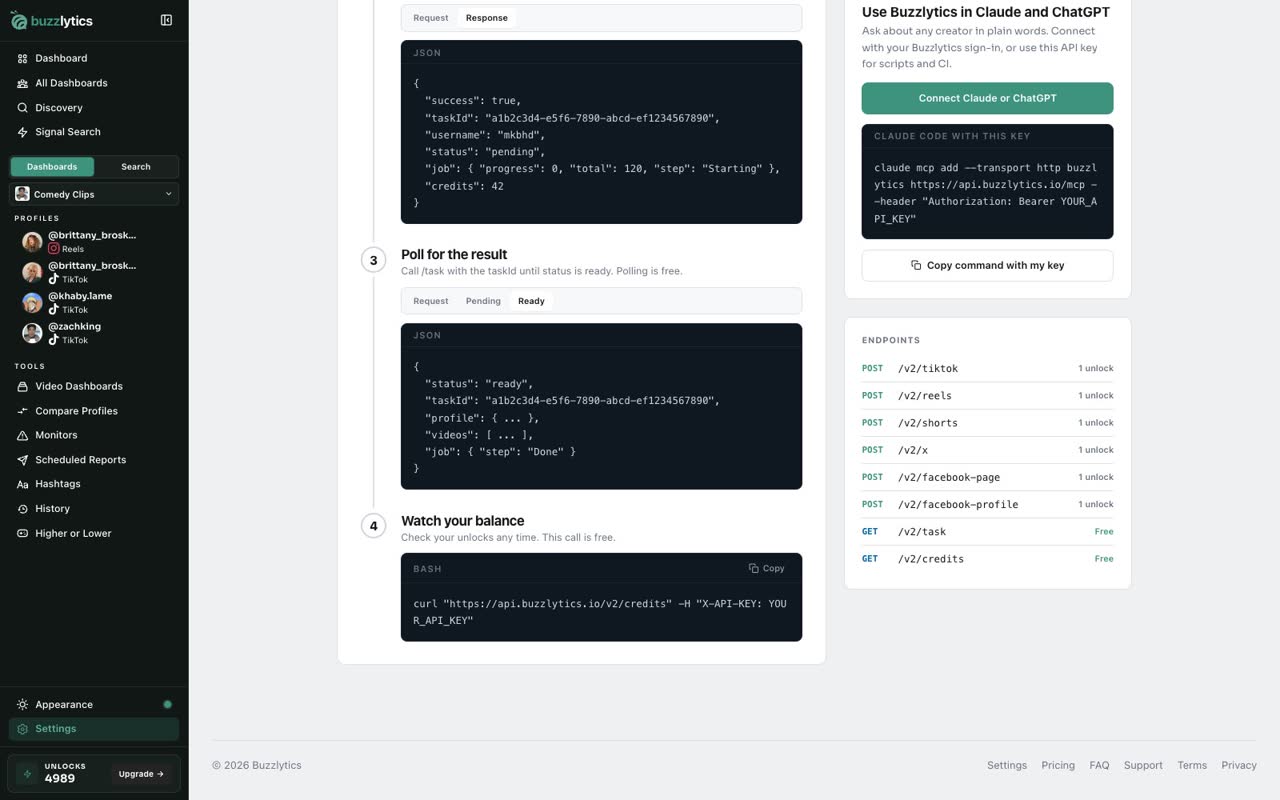Show the Pending tab in Poll step

pyautogui.click(x=483, y=301)
